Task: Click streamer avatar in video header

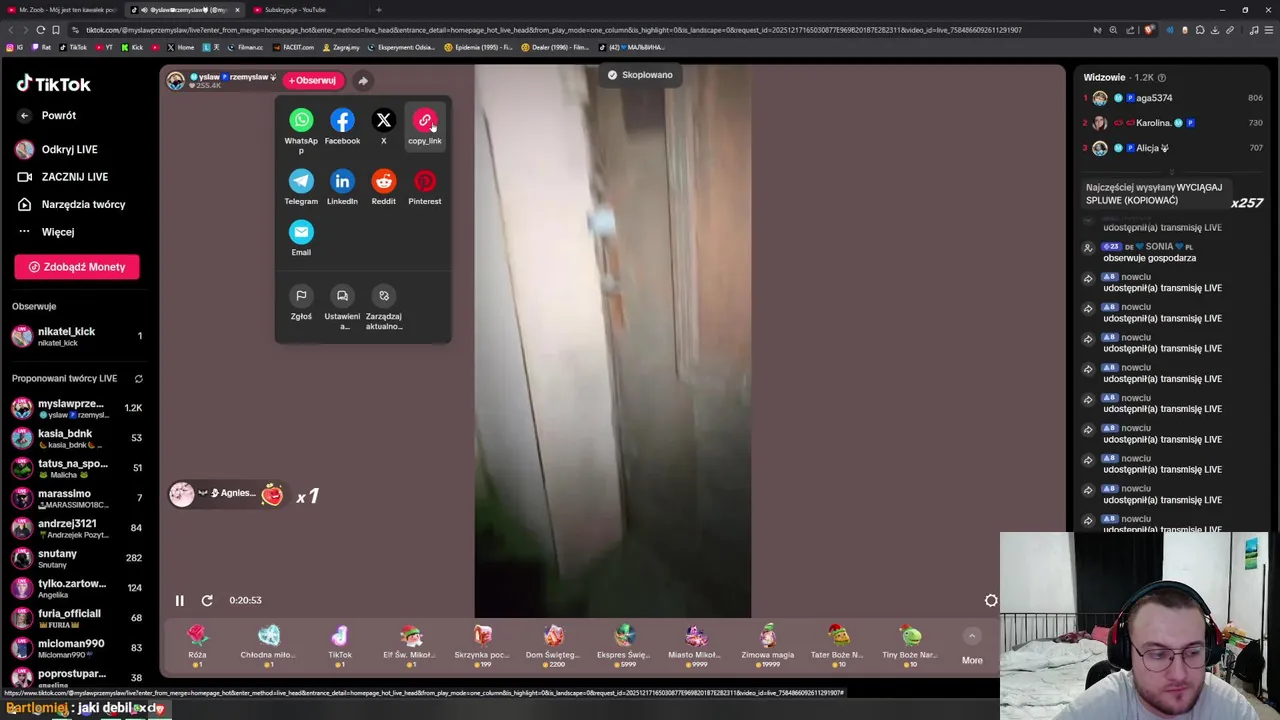Action: click(x=176, y=81)
